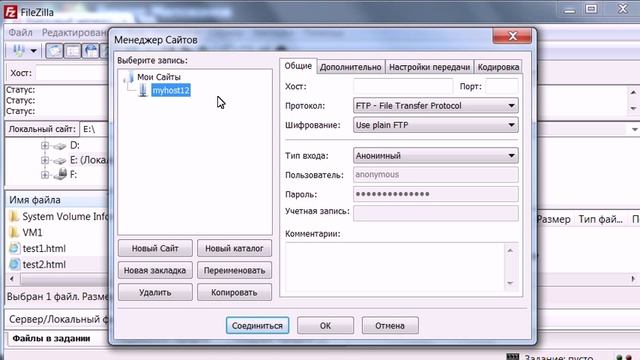This screenshot has height=360, width=640.
Task: Toggle message log toolbar icon
Action: click(54, 51)
